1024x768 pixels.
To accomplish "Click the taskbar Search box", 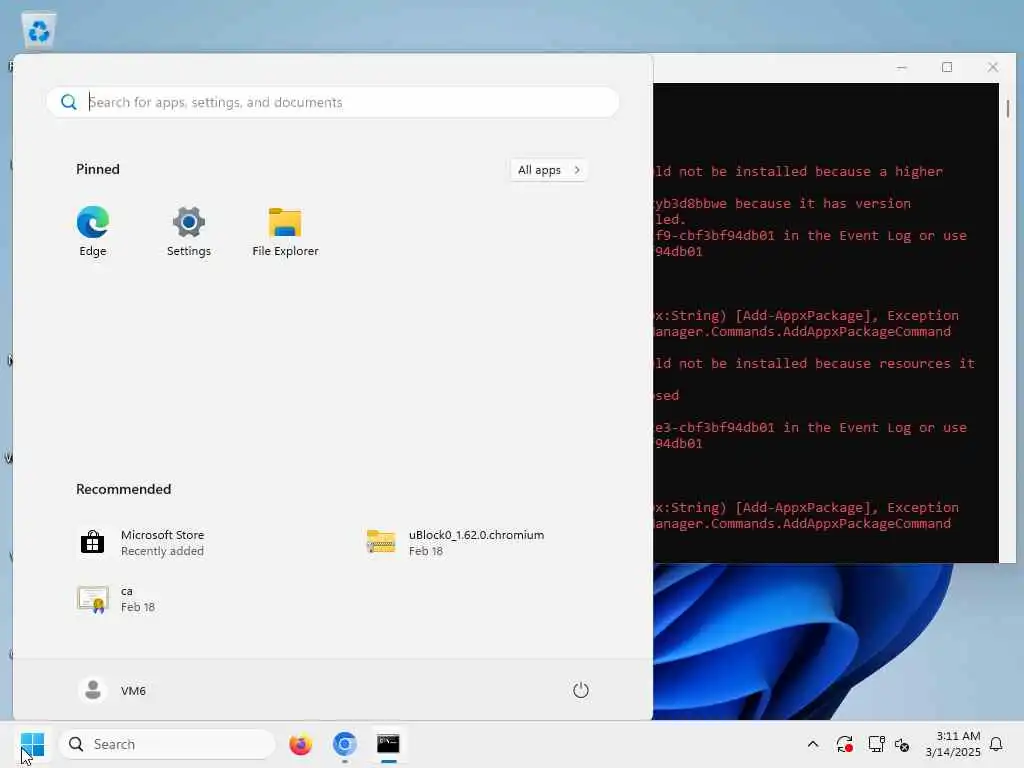I will coord(167,744).
